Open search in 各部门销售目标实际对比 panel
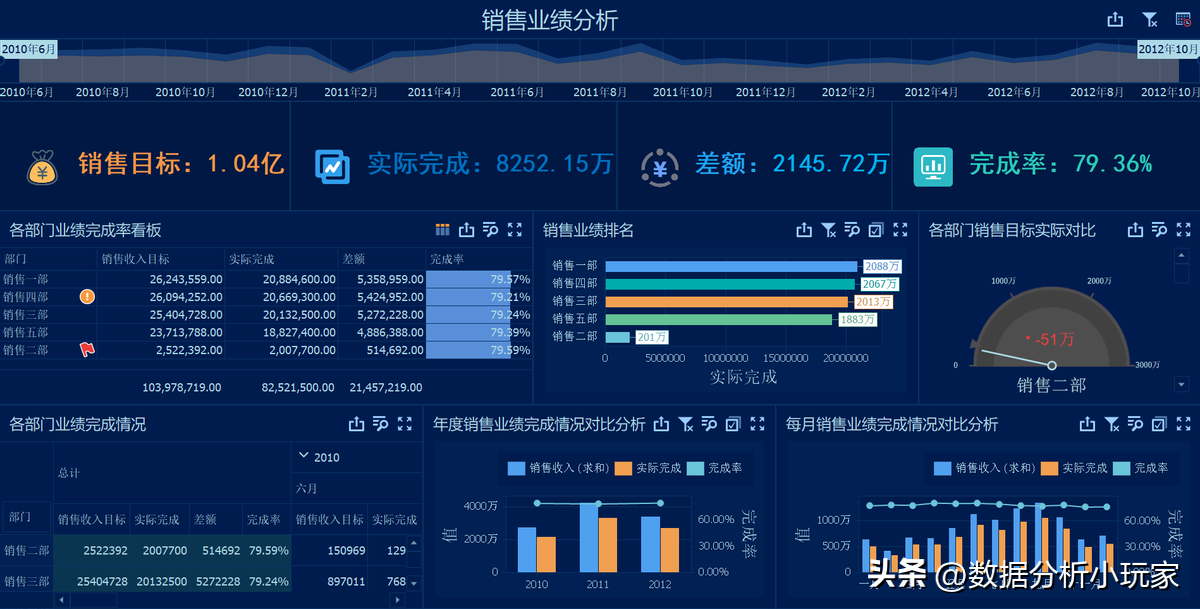This screenshot has width=1200, height=609. [x=1159, y=230]
